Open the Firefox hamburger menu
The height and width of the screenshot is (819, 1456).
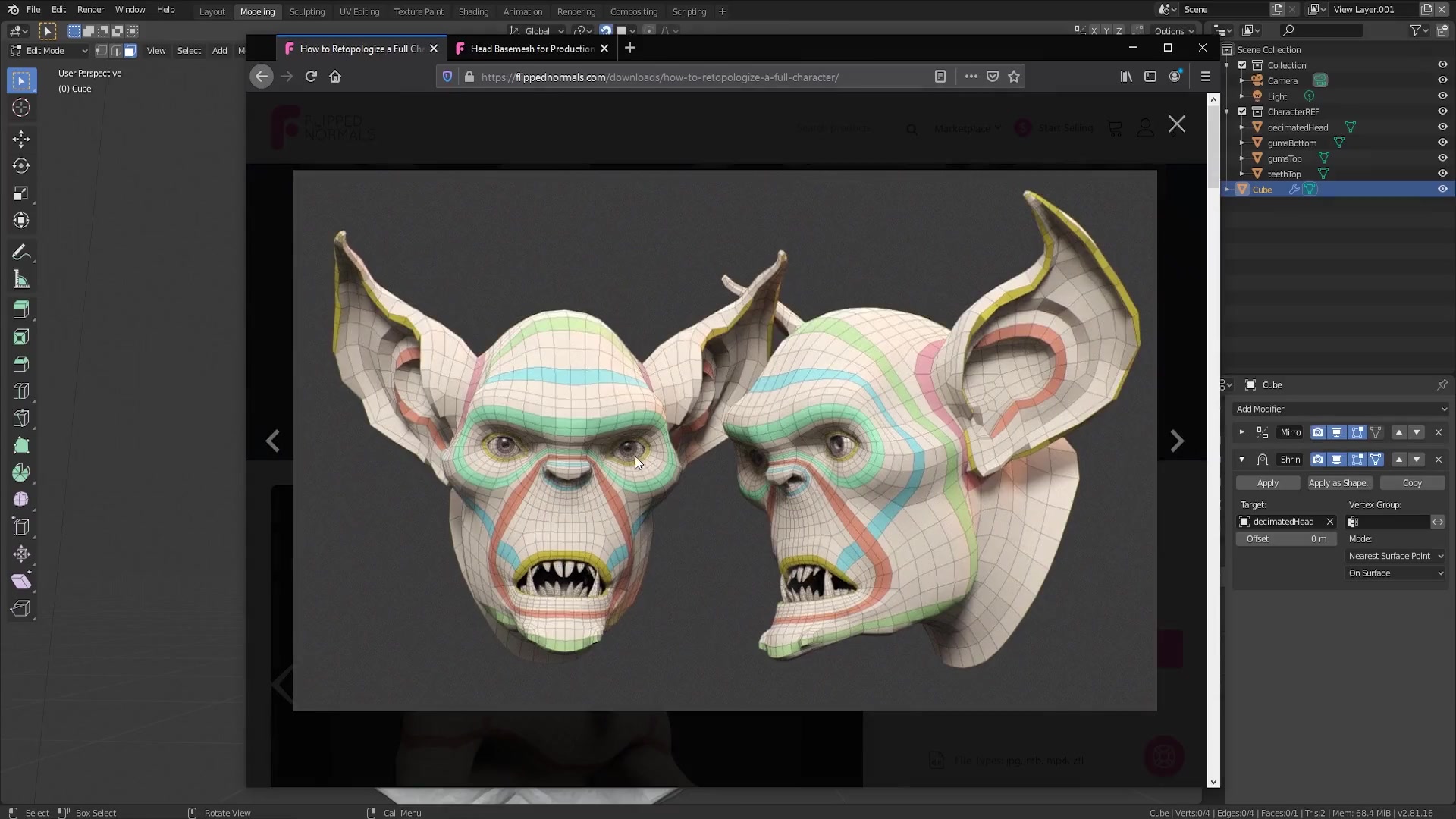tap(1205, 77)
